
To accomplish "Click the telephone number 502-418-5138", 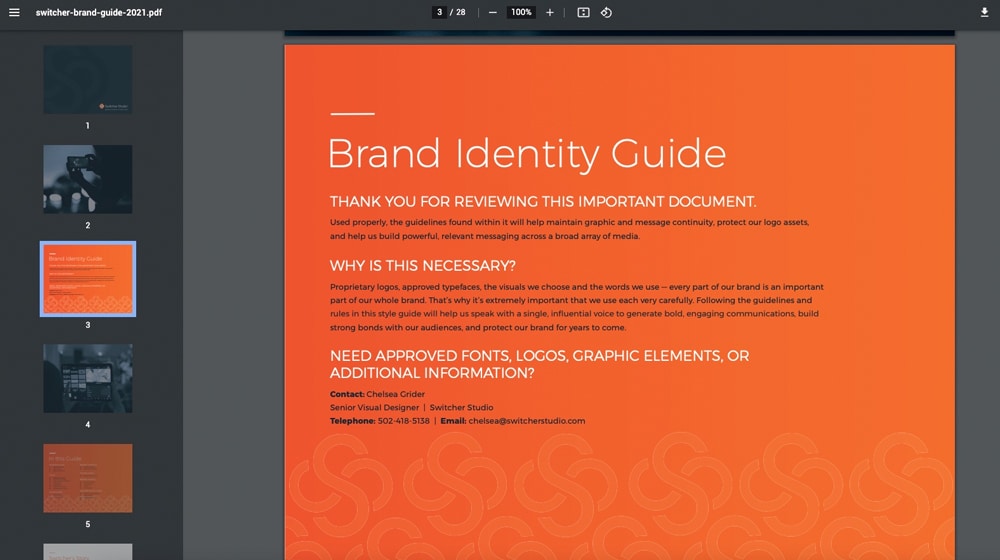I will click(x=404, y=421).
